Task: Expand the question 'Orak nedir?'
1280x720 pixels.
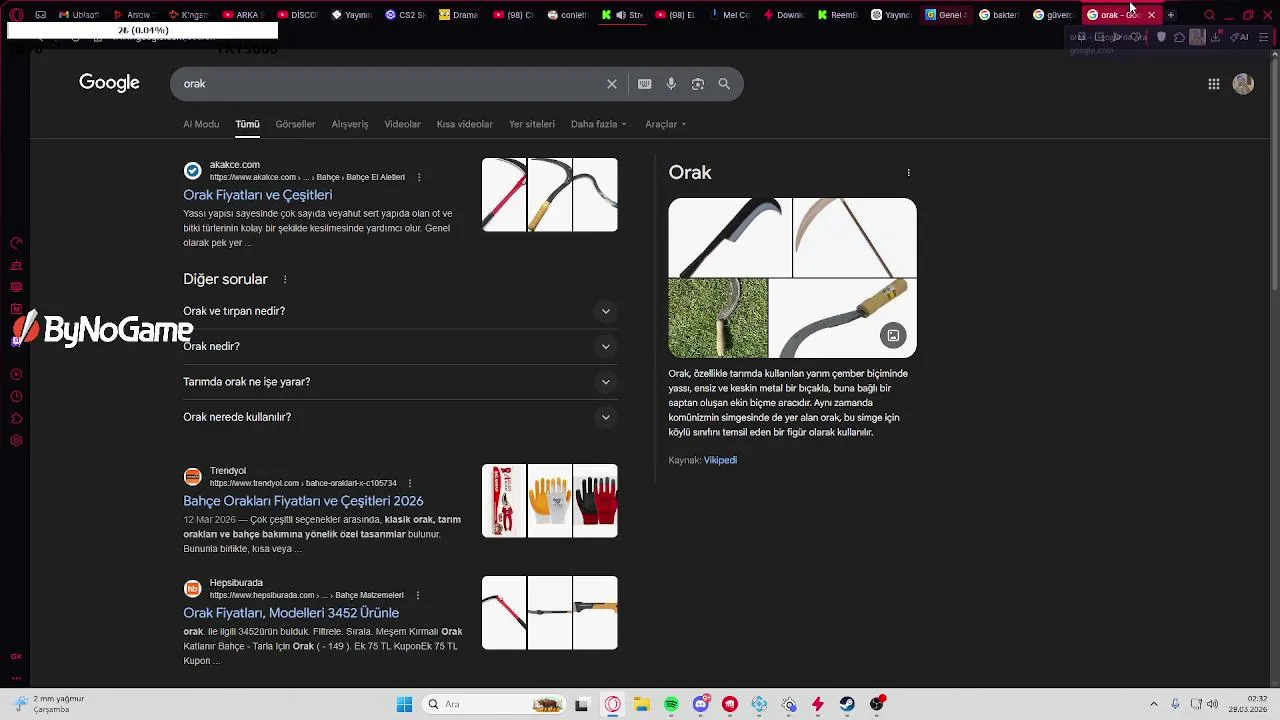Action: pyautogui.click(x=400, y=346)
